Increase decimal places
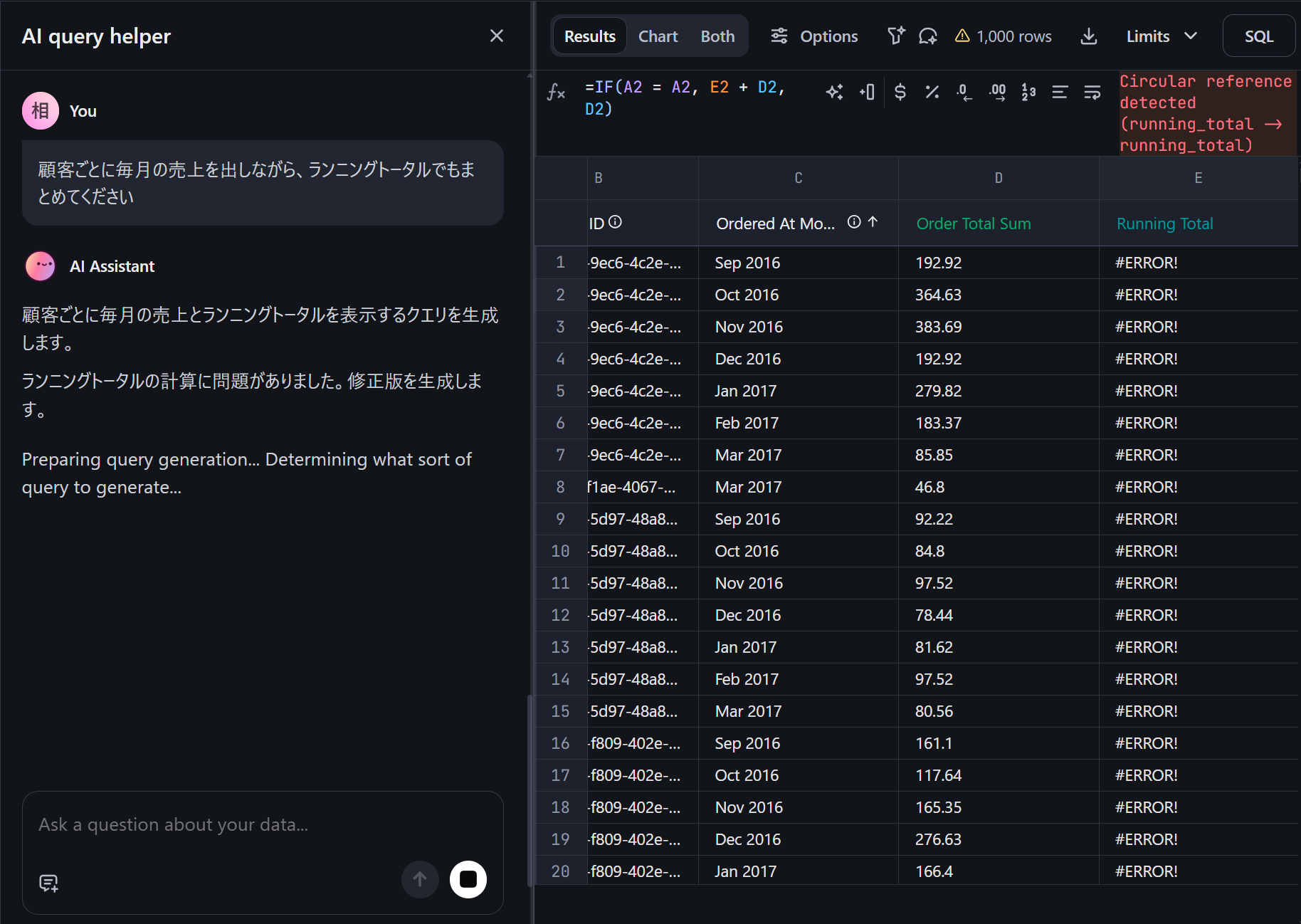1301x924 pixels. click(x=997, y=92)
